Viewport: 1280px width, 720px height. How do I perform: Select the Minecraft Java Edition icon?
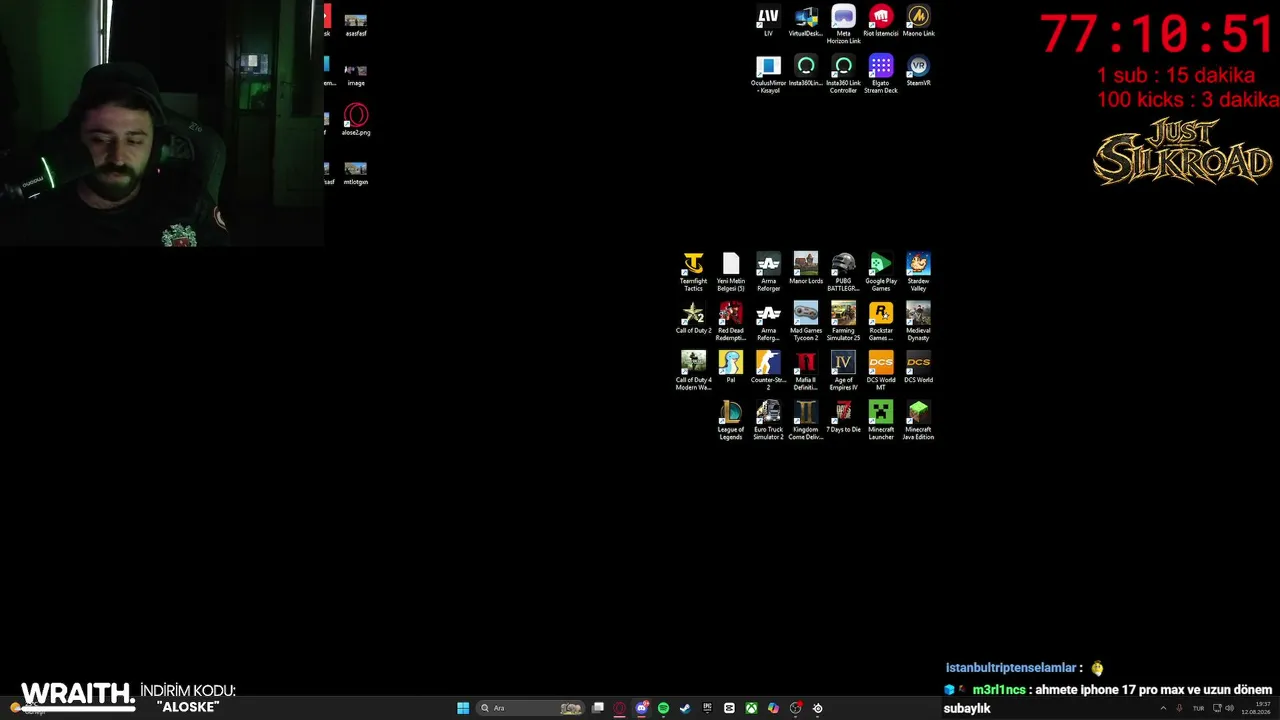(918, 420)
